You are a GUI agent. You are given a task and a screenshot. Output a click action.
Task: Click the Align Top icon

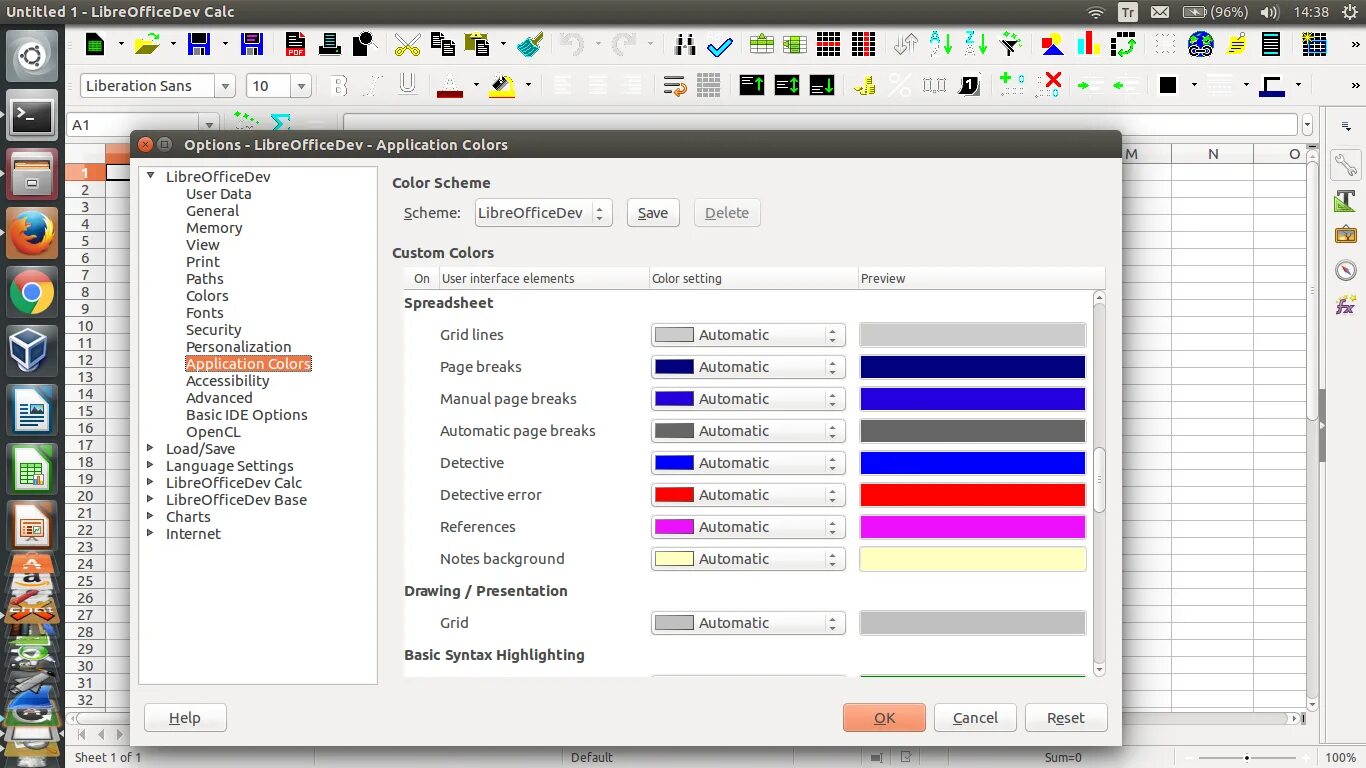click(x=752, y=86)
